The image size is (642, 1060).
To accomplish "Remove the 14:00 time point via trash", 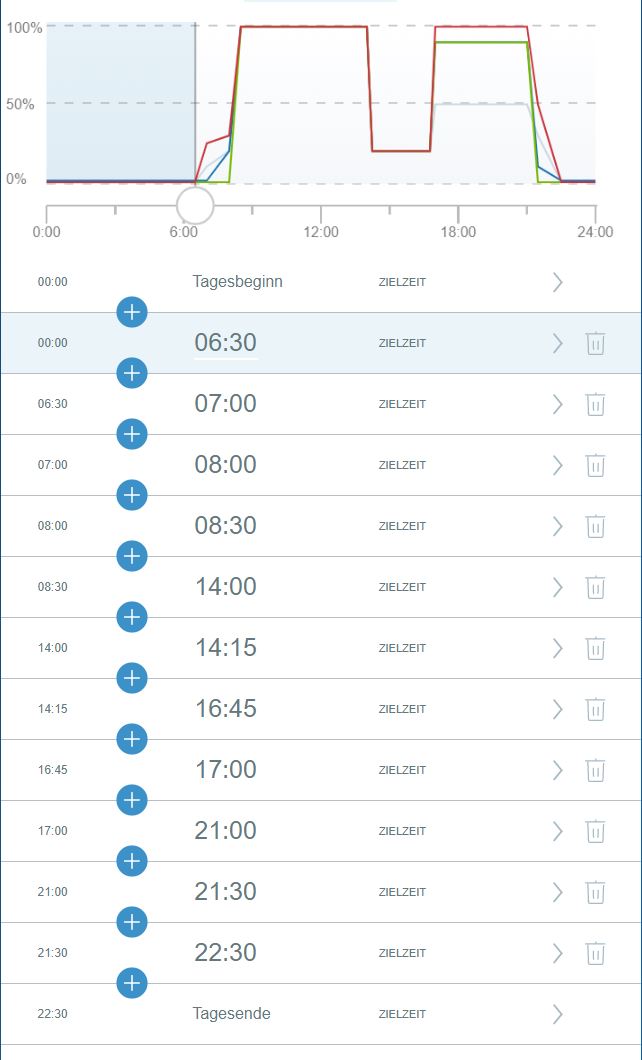I will 595,587.
